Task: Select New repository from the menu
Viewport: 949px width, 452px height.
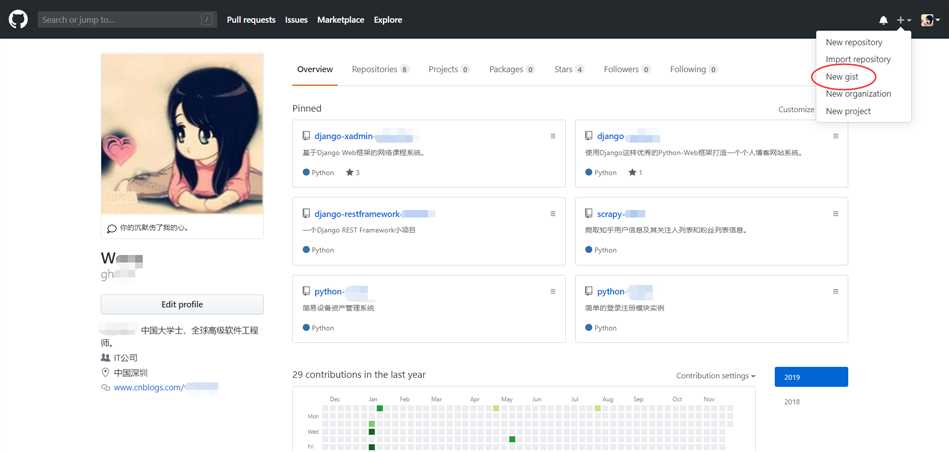Action: [854, 42]
